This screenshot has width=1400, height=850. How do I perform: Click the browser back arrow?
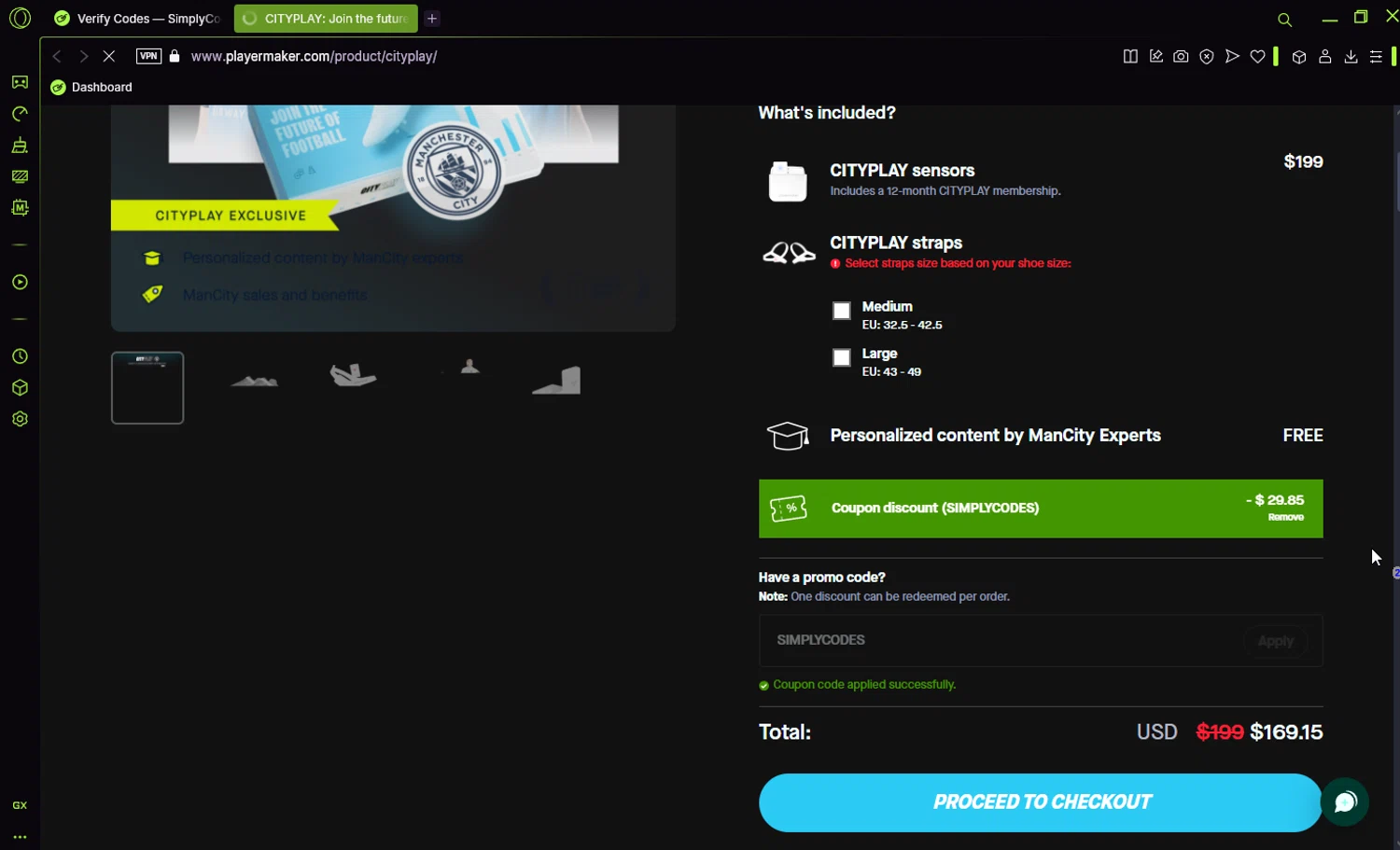57,56
